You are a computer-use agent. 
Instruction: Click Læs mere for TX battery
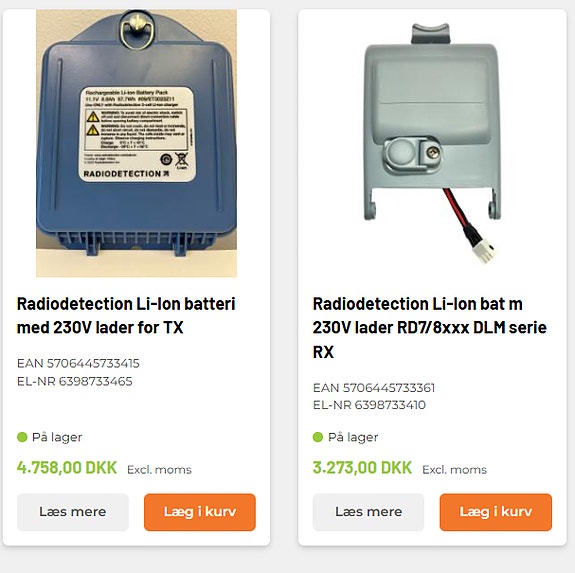pyautogui.click(x=73, y=512)
